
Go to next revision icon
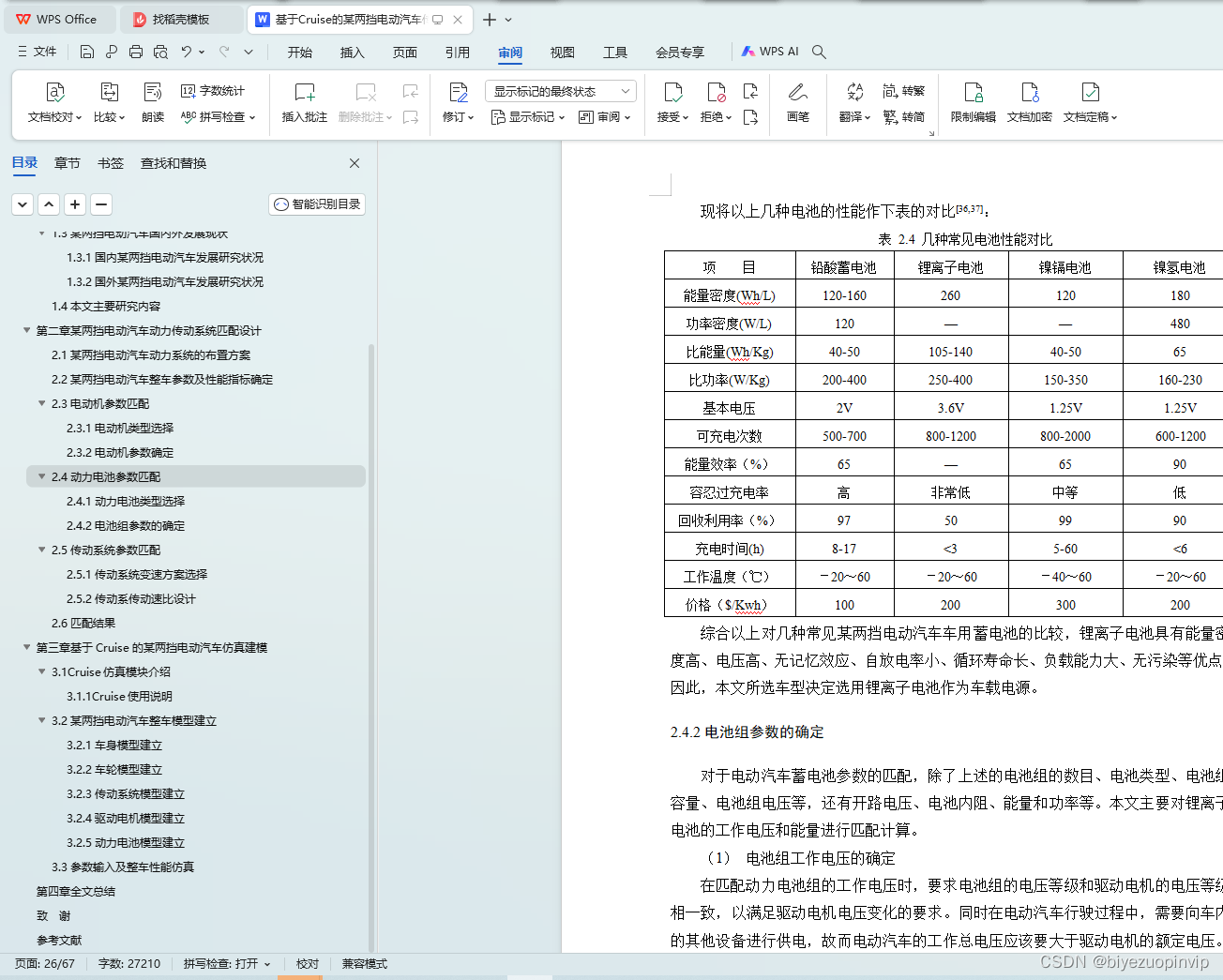(x=750, y=117)
